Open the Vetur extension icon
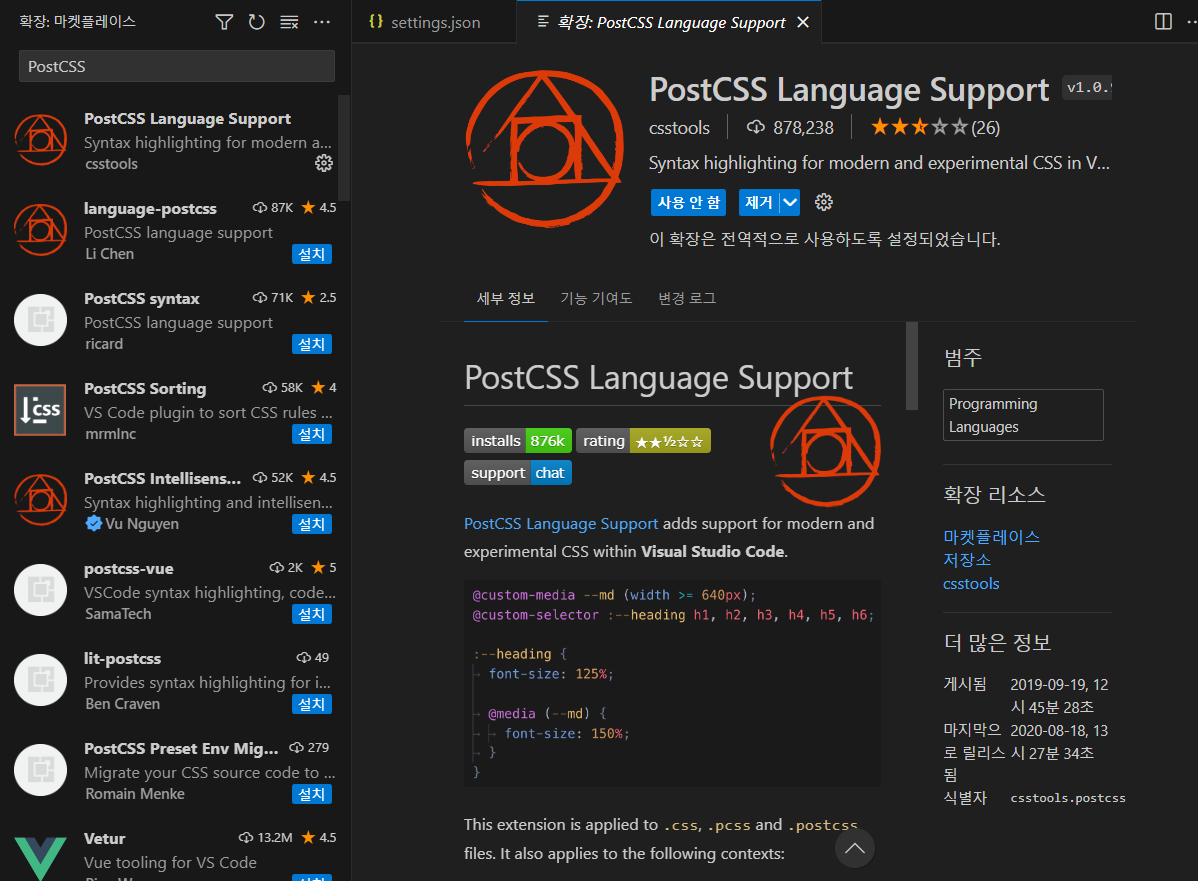1198x881 pixels. click(40, 857)
